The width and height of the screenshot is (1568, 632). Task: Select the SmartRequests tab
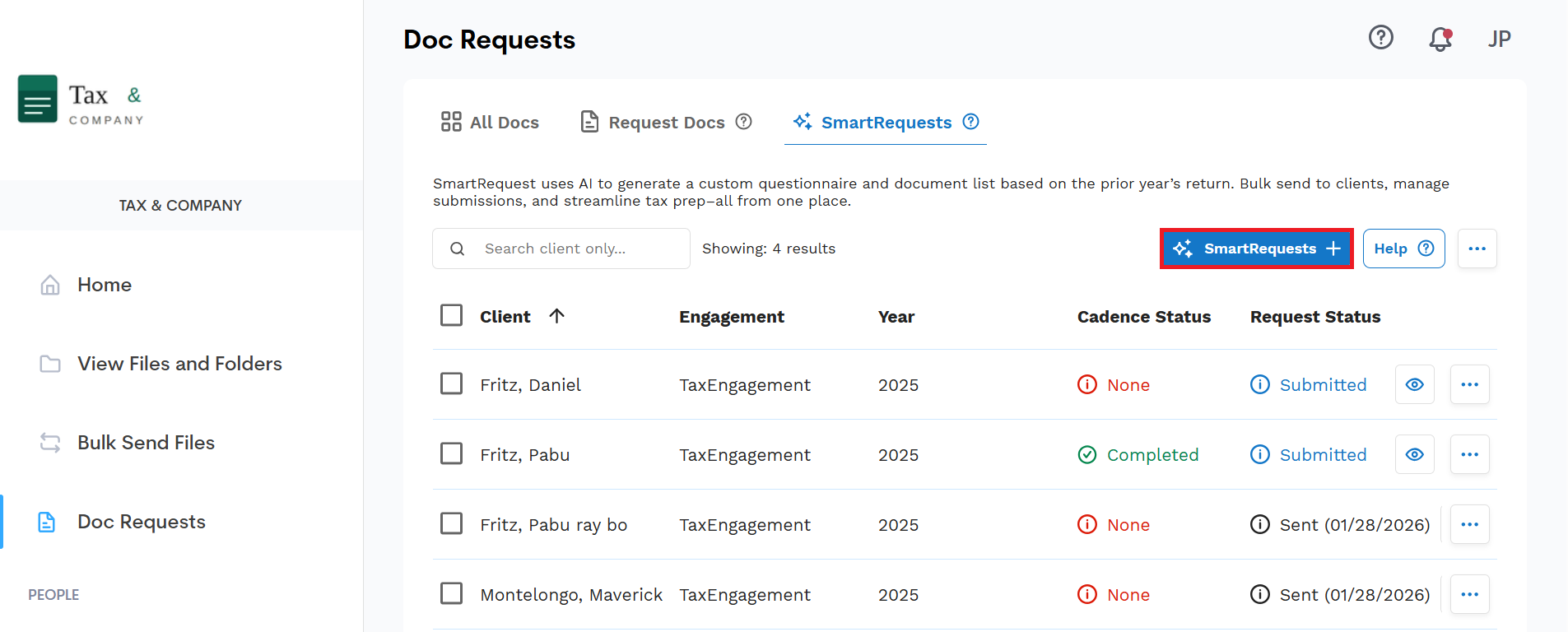[x=886, y=122]
